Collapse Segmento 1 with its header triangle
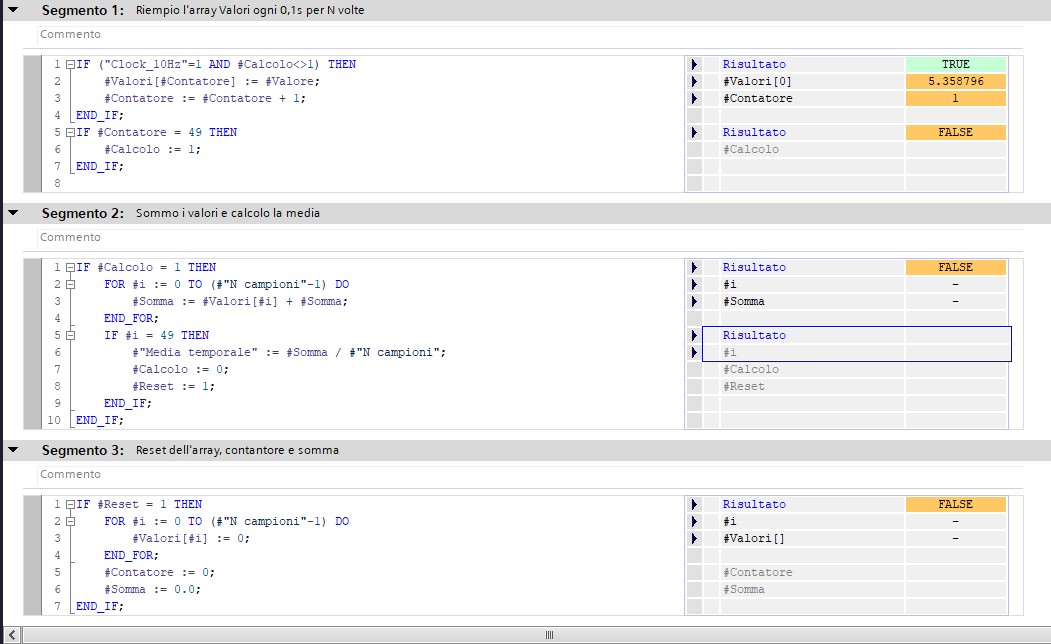This screenshot has width=1051, height=644. (13, 9)
